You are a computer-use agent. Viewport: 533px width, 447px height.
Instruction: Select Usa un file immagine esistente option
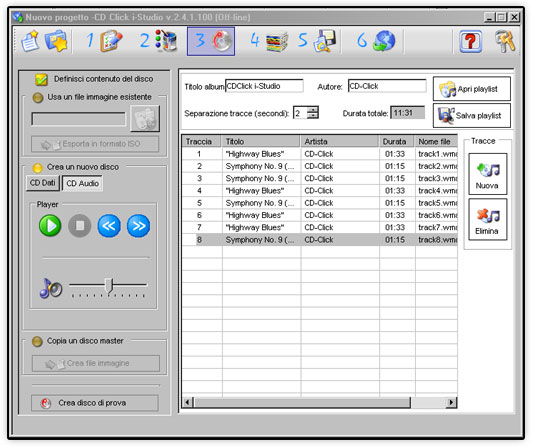(37, 98)
